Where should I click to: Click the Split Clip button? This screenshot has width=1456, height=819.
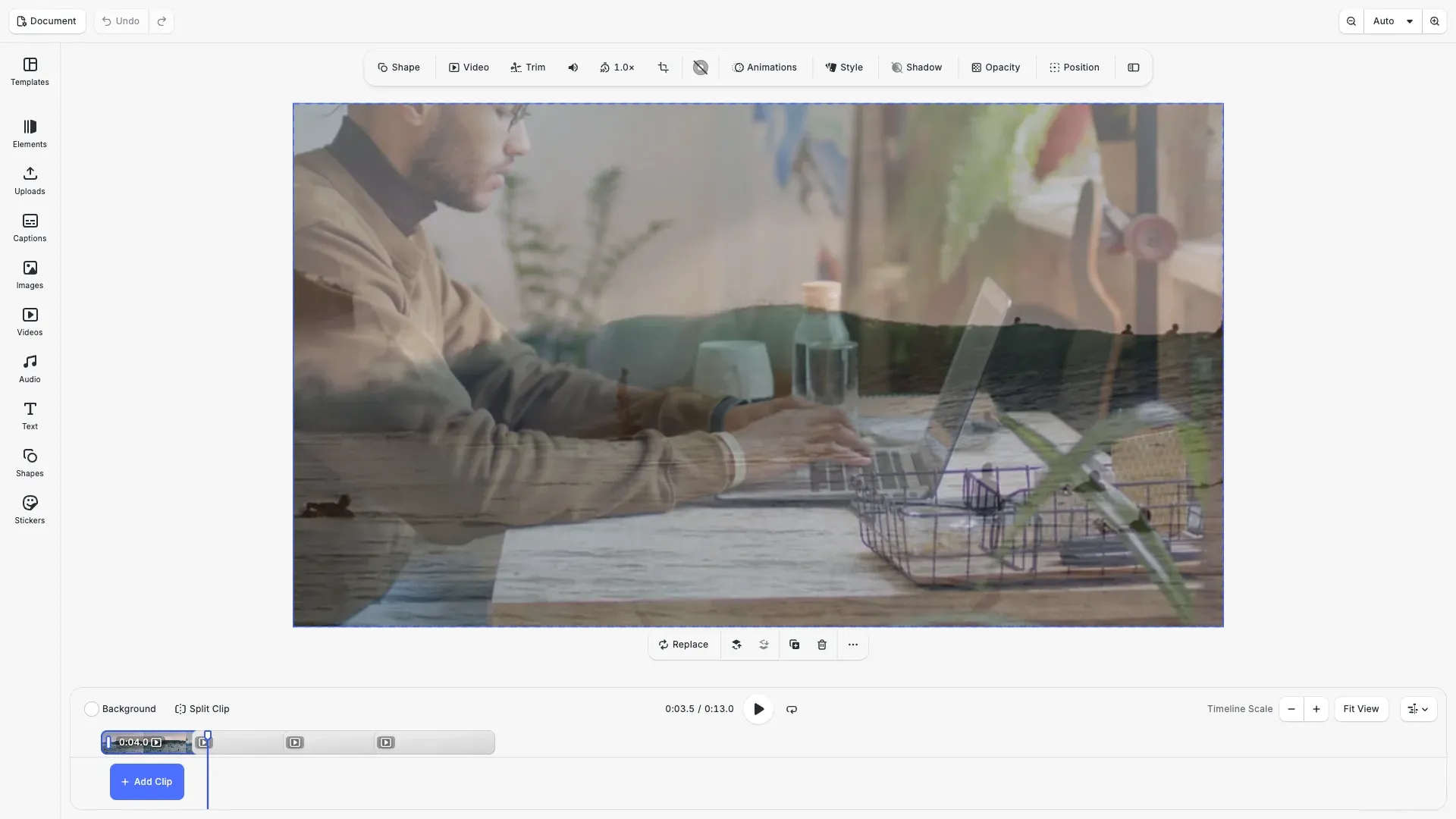point(202,709)
